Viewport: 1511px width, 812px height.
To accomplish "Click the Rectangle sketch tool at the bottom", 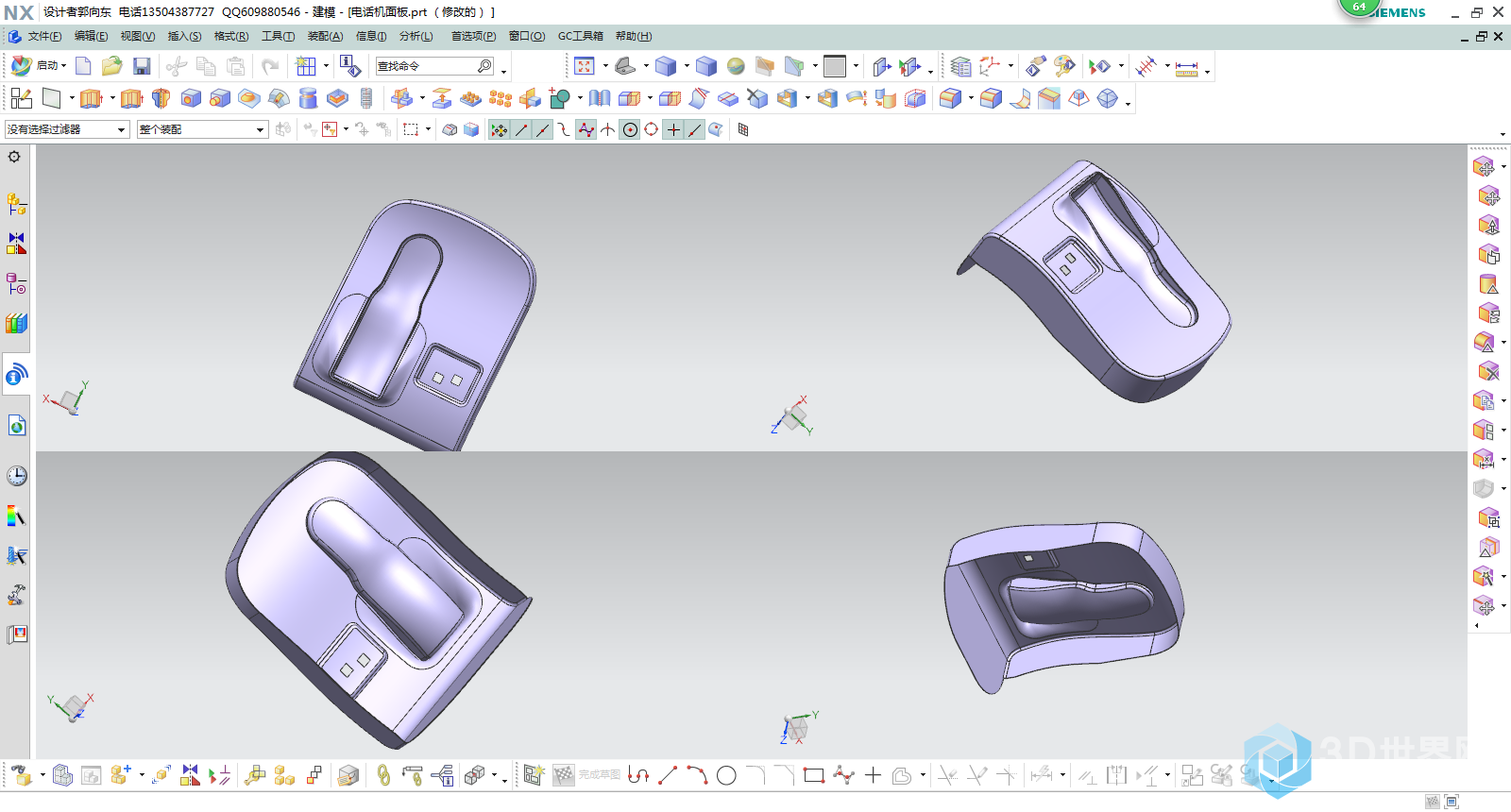I will pyautogui.click(x=814, y=775).
